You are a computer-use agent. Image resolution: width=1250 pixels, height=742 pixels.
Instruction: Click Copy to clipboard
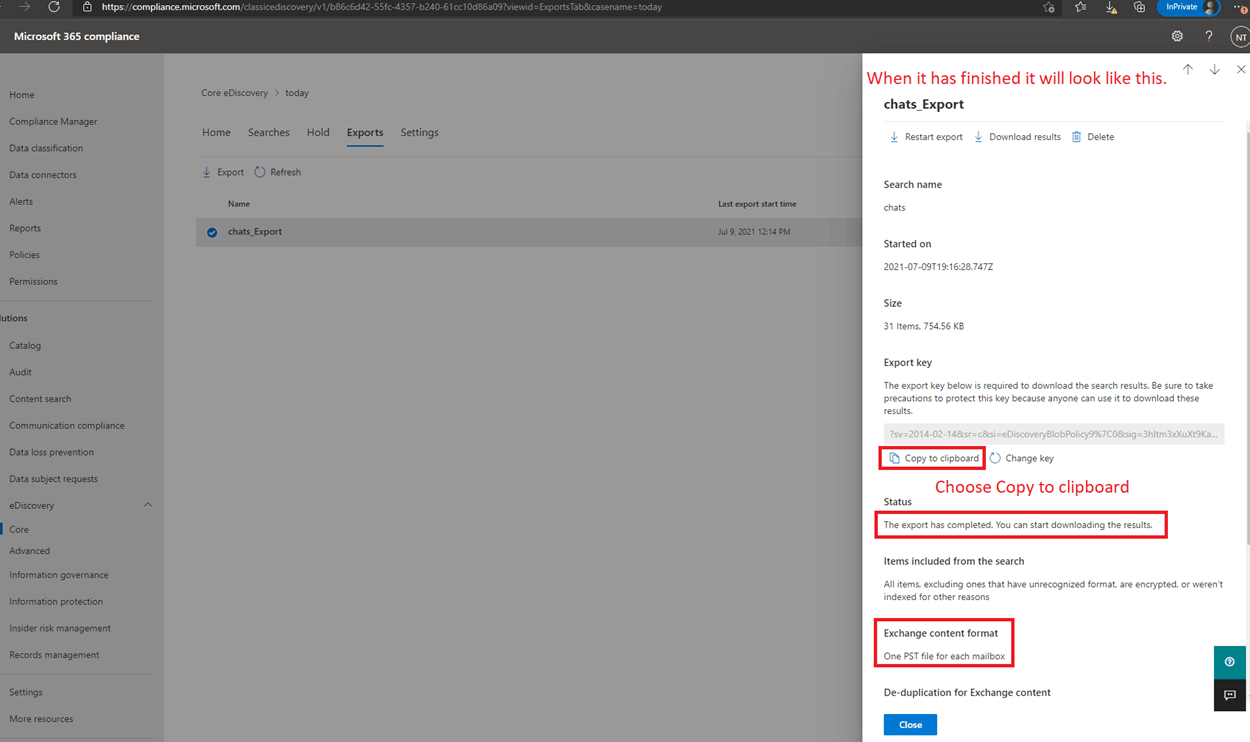pos(934,458)
